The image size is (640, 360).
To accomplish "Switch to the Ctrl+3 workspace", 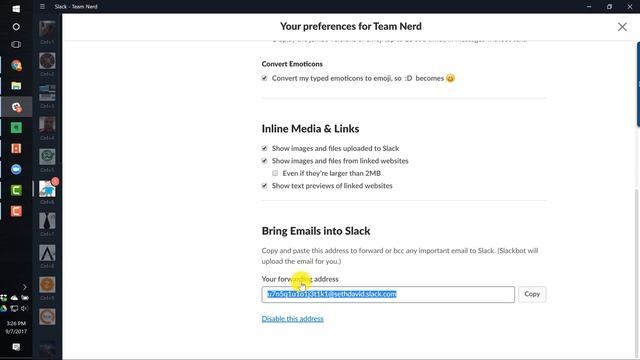I will (x=47, y=93).
